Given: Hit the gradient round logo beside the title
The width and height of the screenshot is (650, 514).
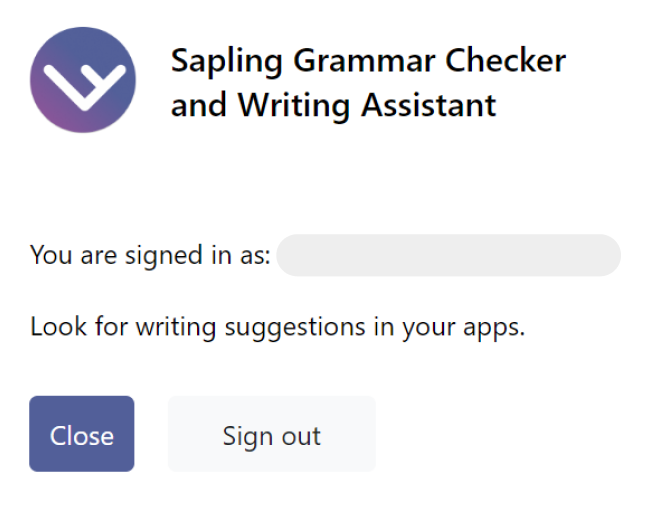Looking at the screenshot, I should [83, 80].
